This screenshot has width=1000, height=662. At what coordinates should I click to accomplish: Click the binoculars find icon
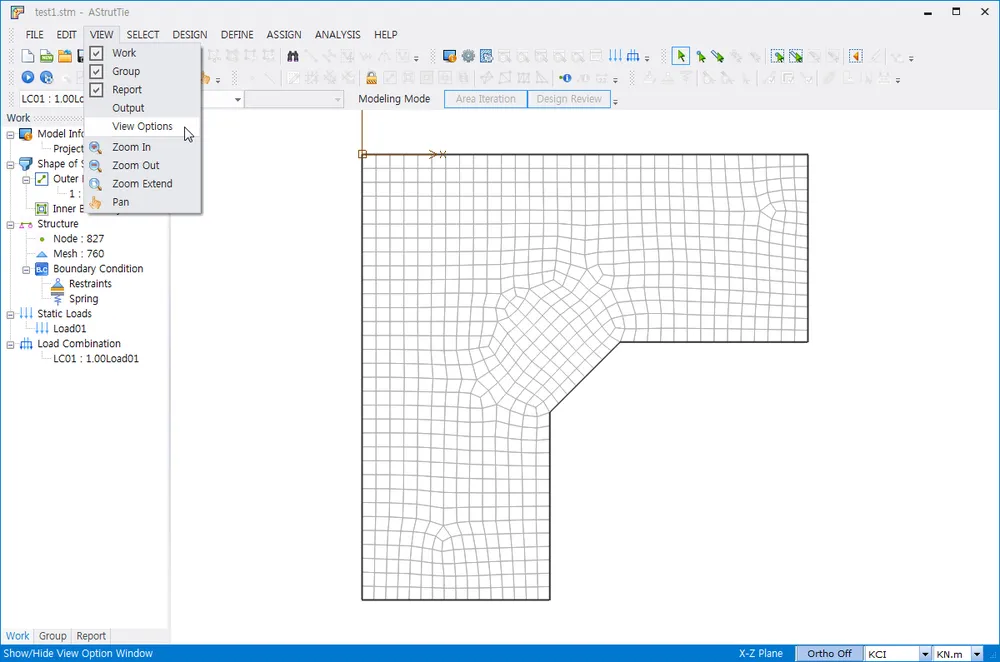tap(293, 56)
